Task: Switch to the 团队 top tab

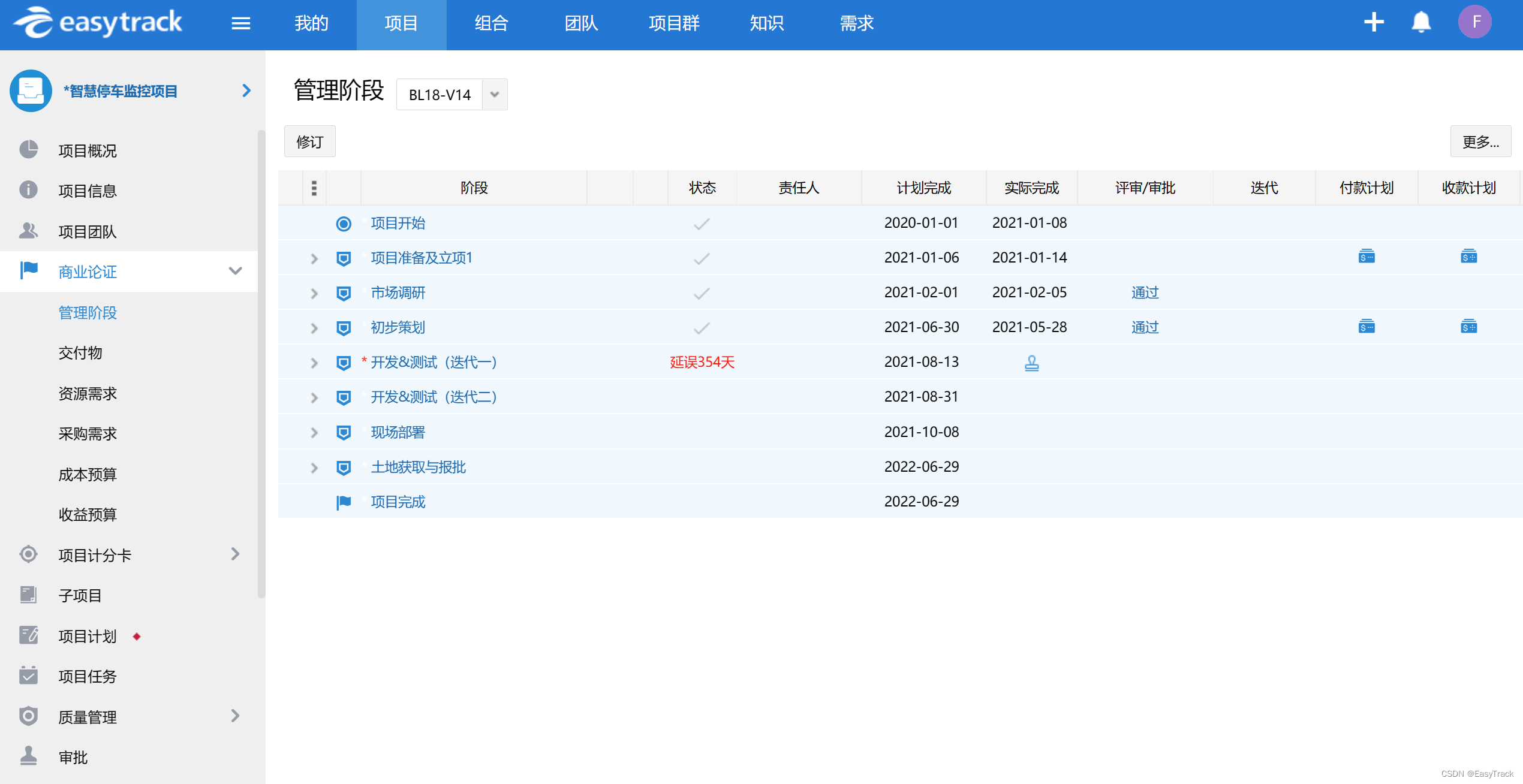Action: pos(581,23)
